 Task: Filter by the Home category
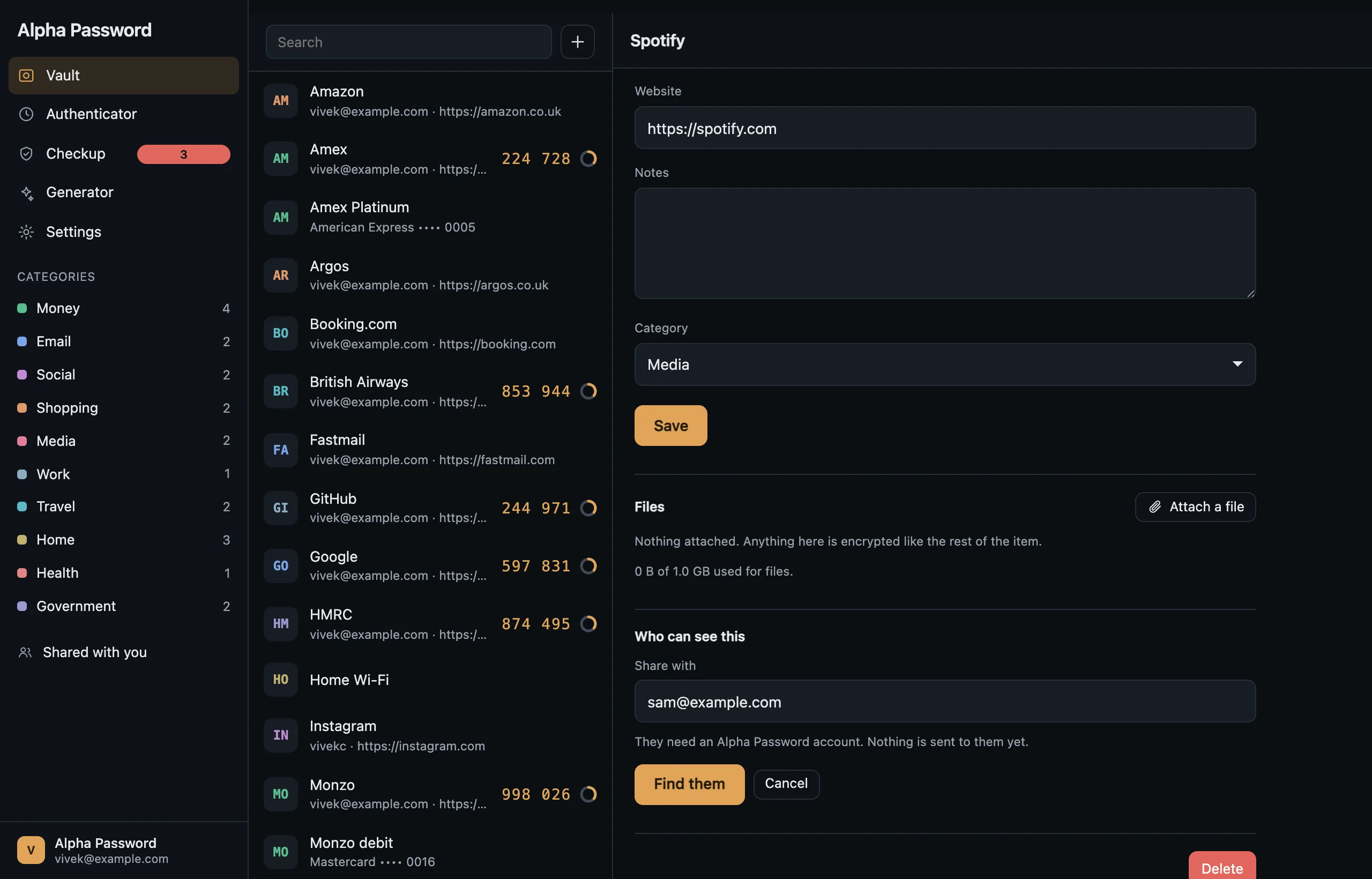coord(123,539)
